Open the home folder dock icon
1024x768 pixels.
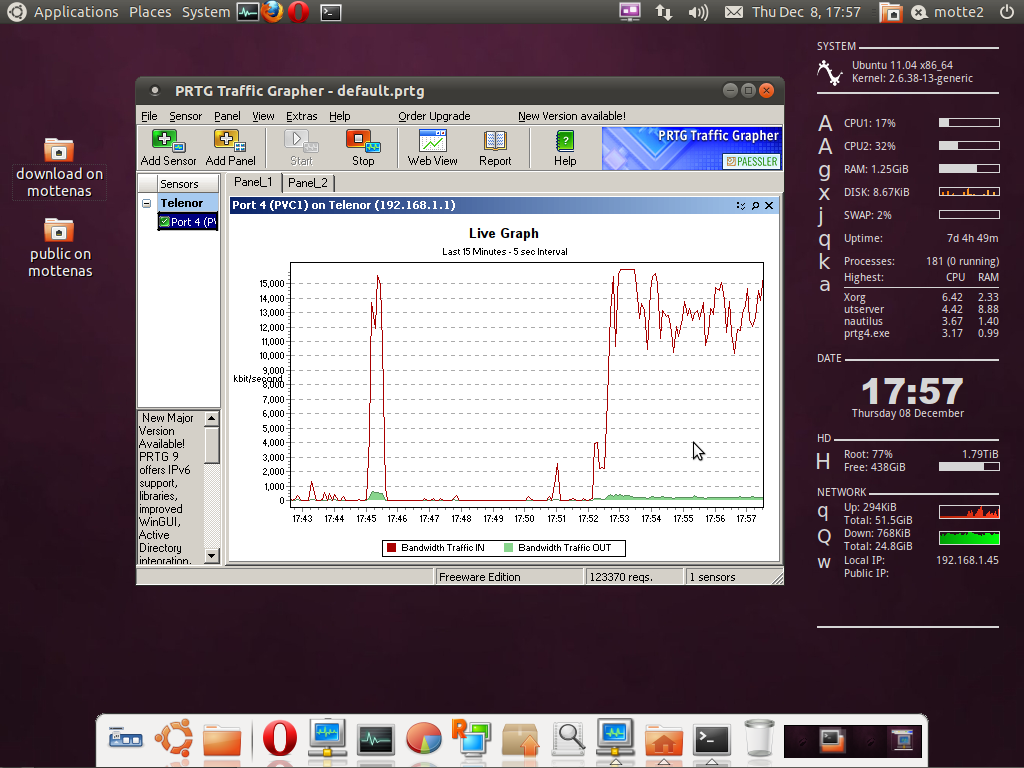coord(664,740)
